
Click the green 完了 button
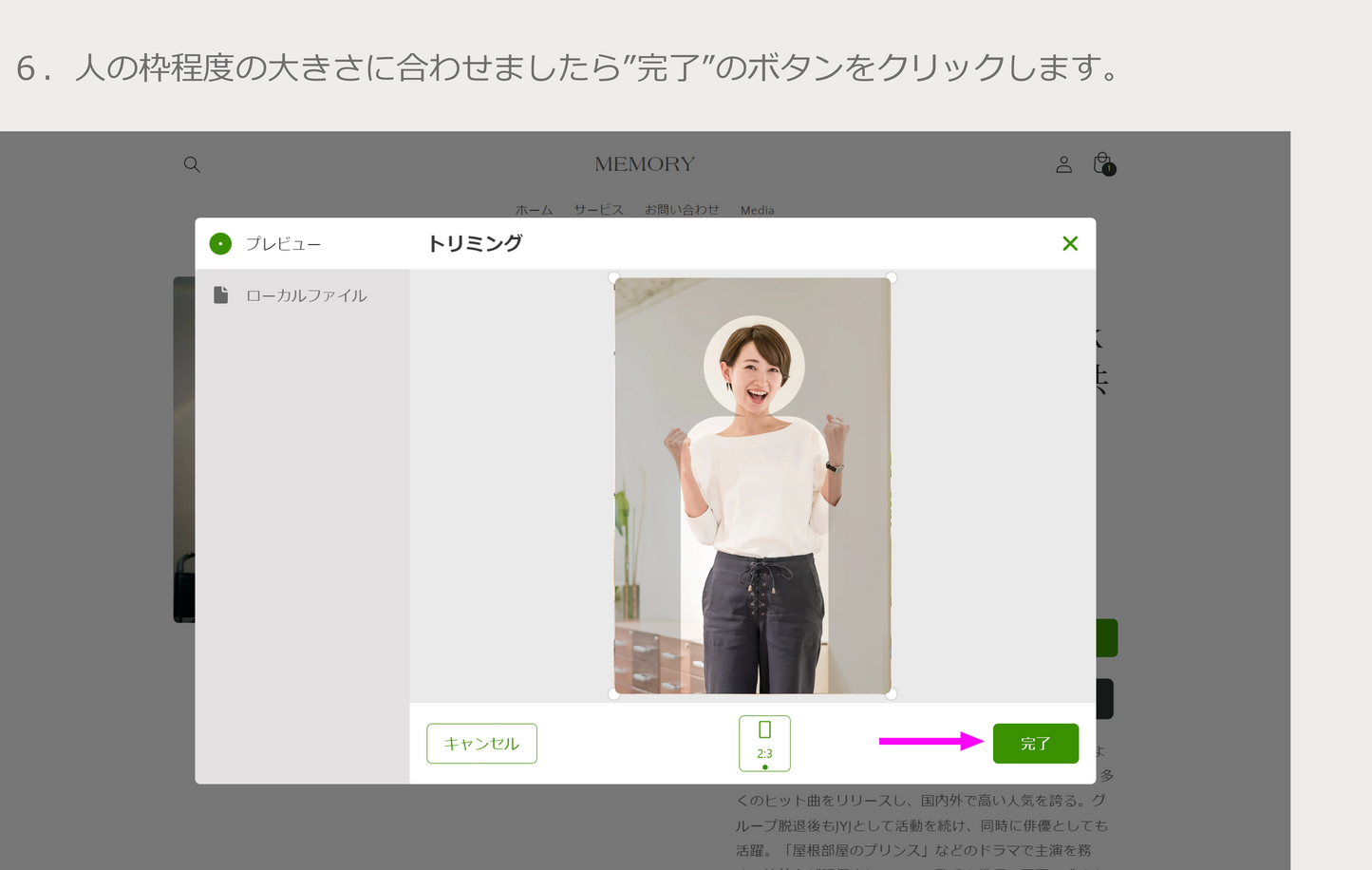[1035, 743]
